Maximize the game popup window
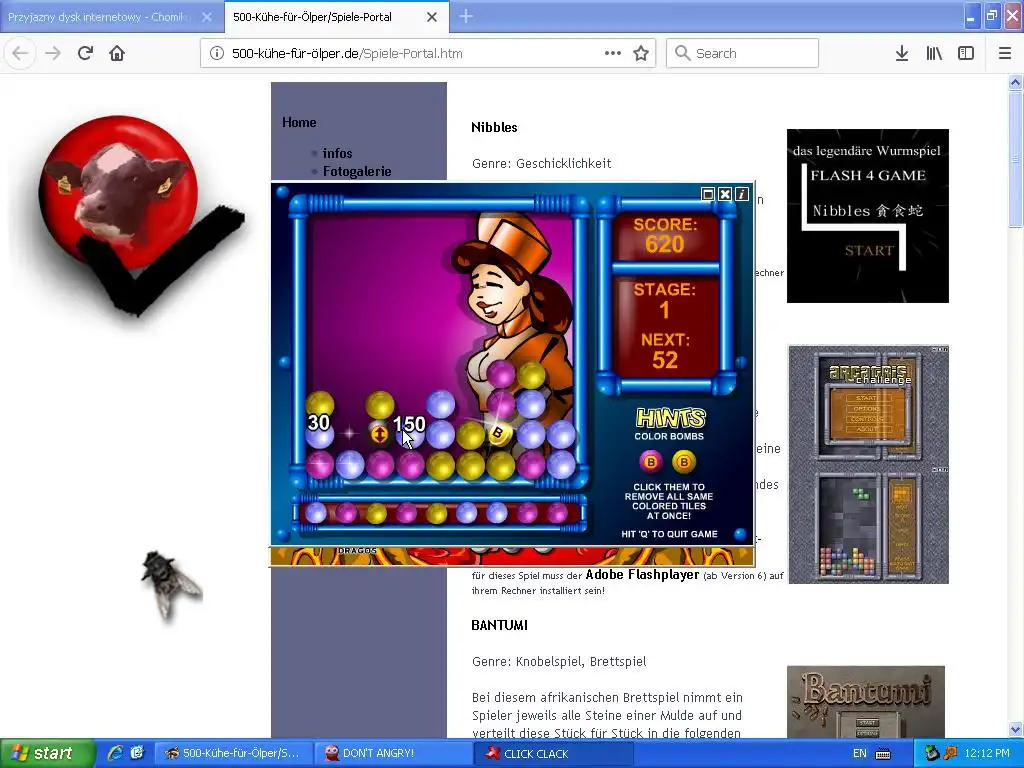 pyautogui.click(x=707, y=194)
